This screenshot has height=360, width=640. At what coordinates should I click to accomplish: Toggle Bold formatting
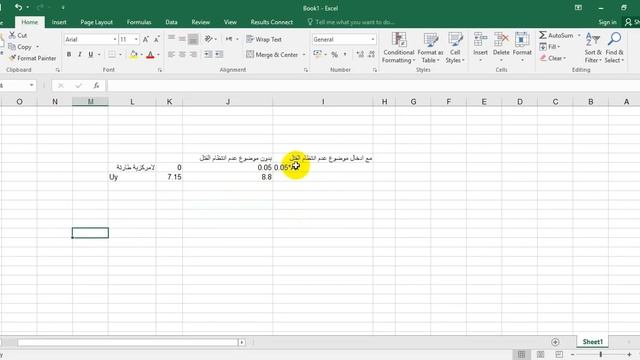pos(69,54)
